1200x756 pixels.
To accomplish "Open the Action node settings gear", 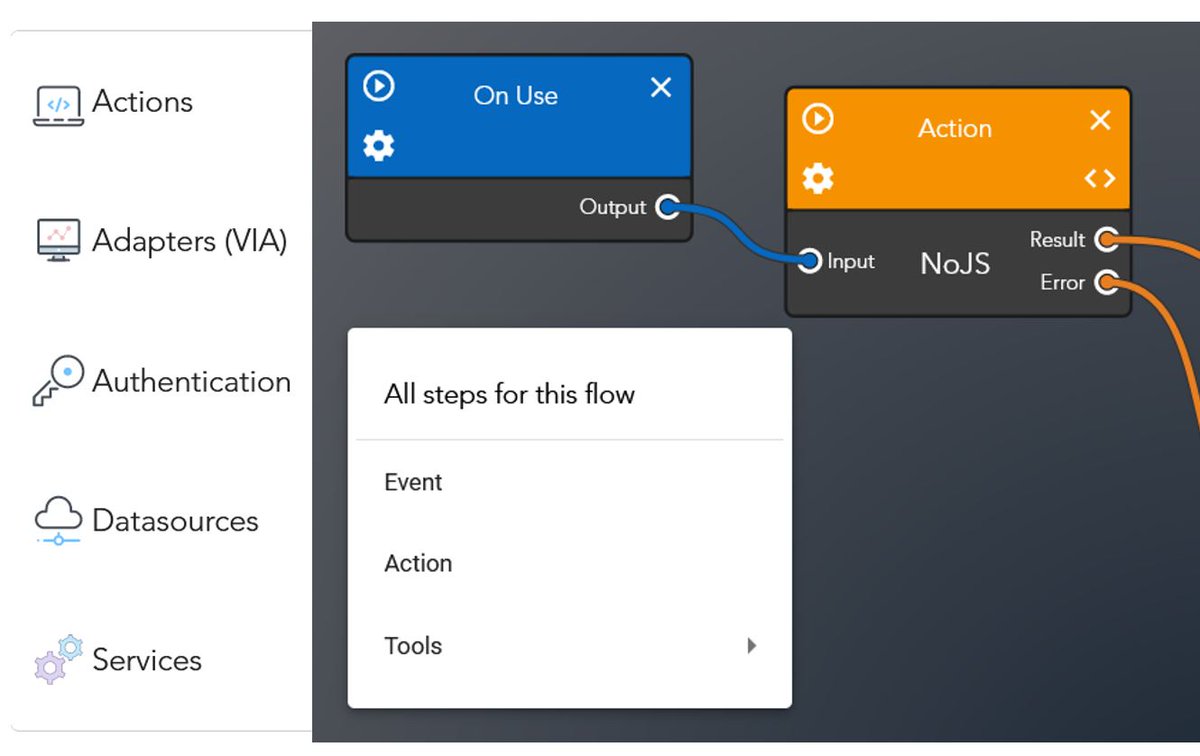I will (x=818, y=179).
